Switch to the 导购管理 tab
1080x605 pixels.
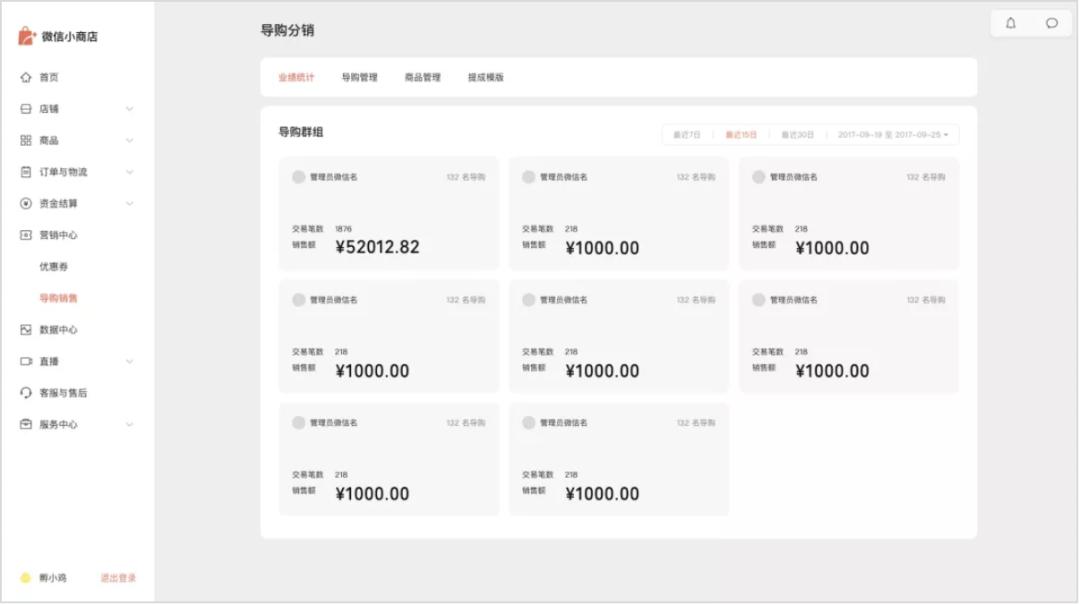click(359, 78)
